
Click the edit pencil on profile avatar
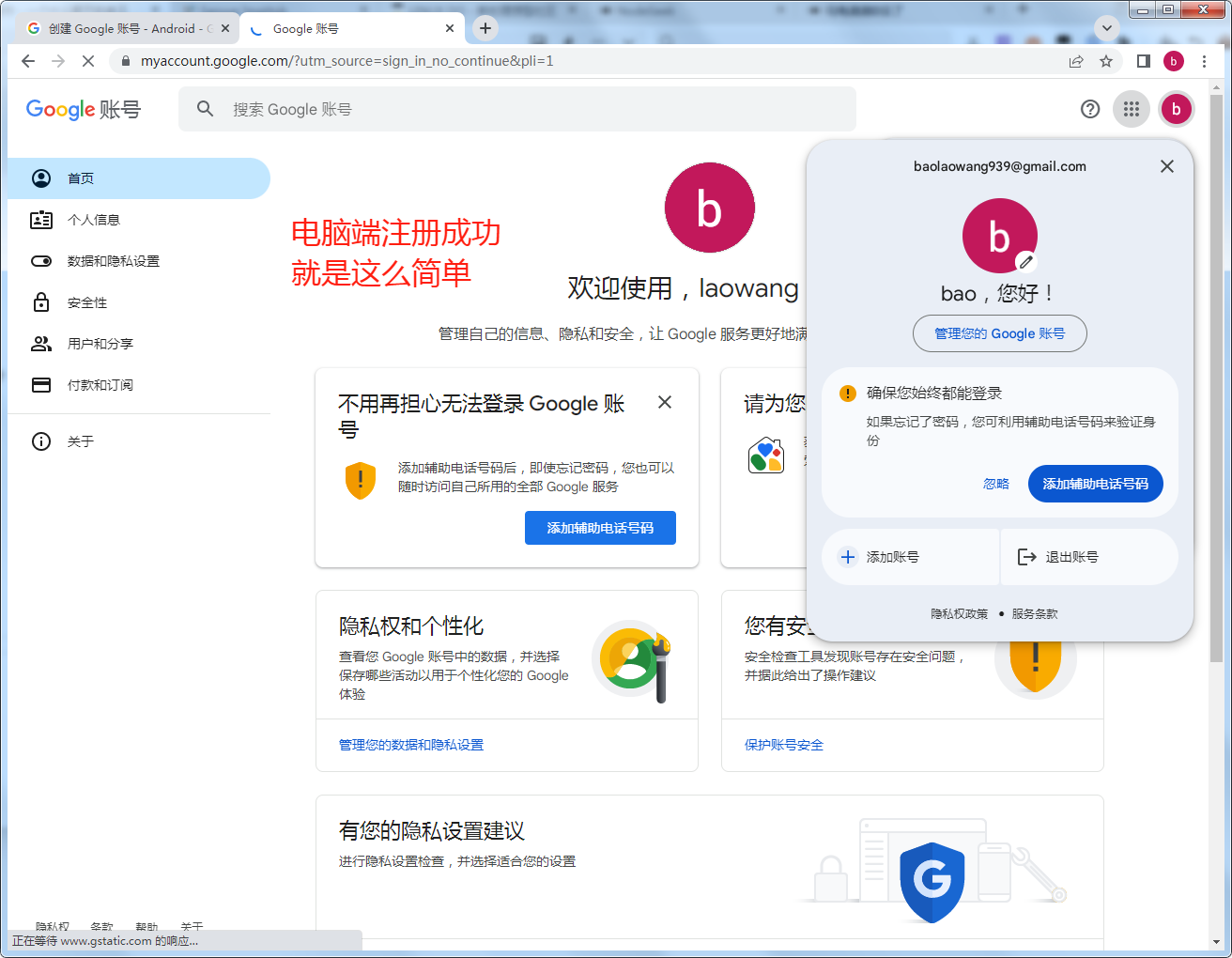pos(1026,262)
